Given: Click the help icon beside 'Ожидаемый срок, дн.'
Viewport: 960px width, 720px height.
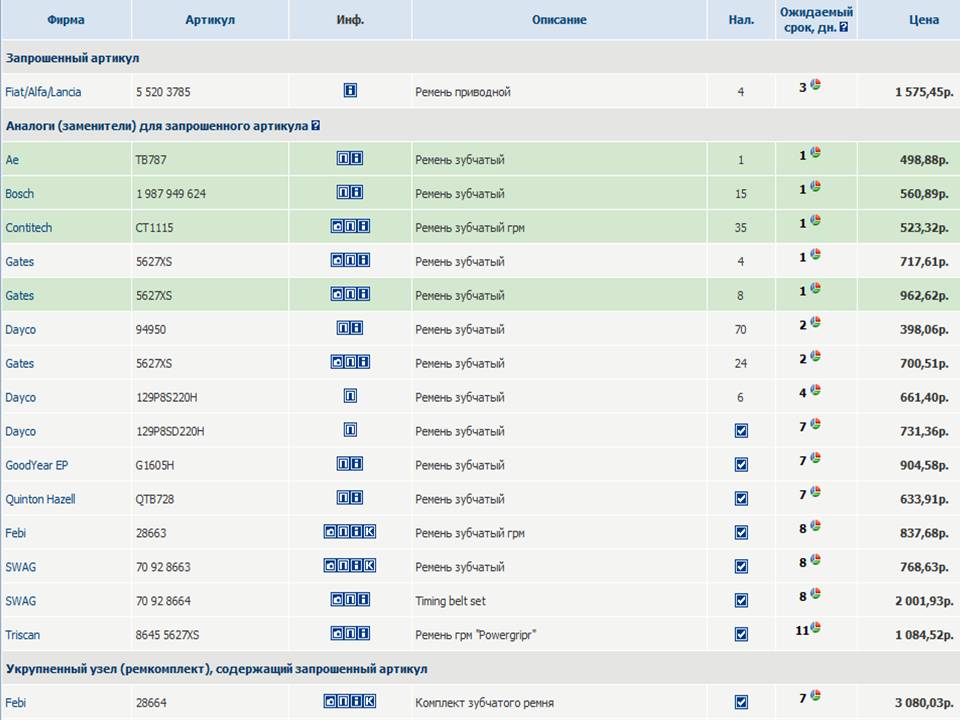Looking at the screenshot, I should click(x=844, y=27).
